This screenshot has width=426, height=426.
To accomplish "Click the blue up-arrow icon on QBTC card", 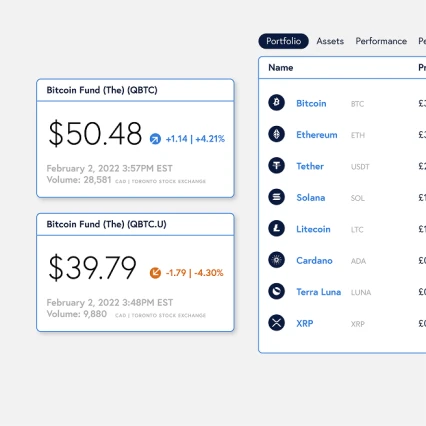I will [x=155, y=139].
